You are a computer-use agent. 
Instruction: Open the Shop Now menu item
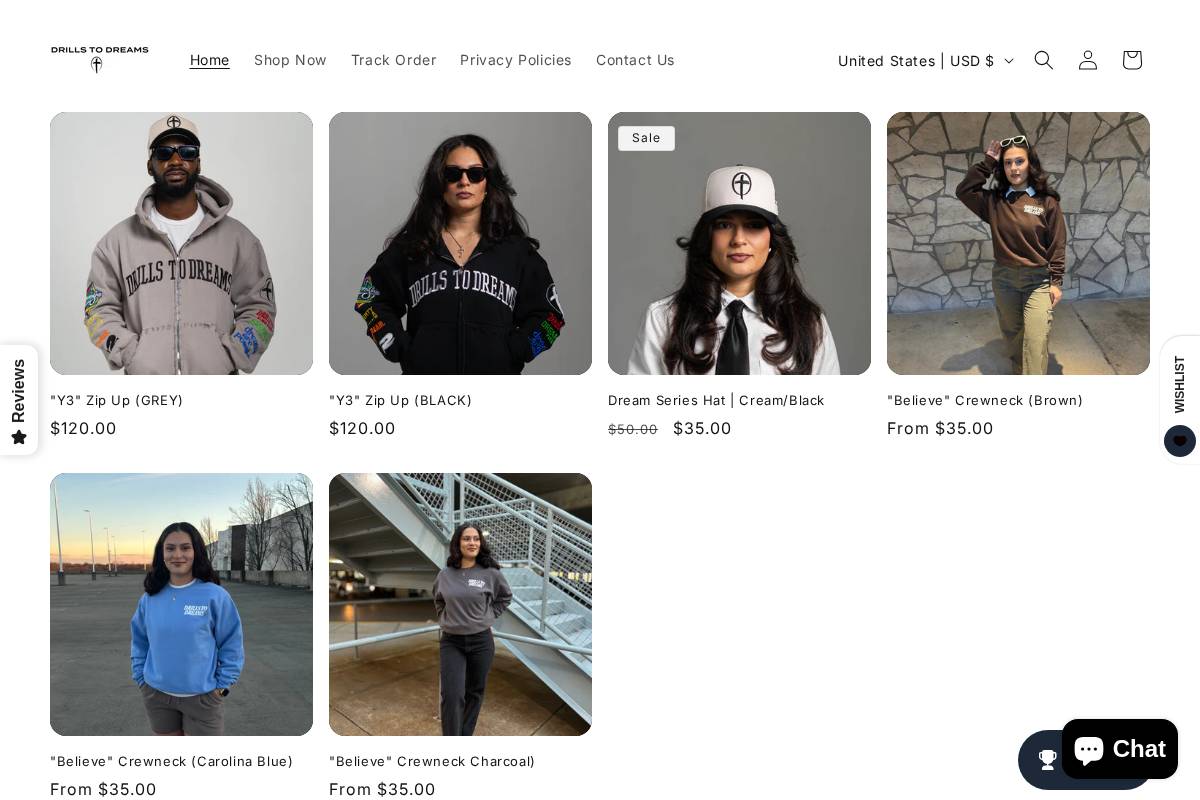click(290, 60)
